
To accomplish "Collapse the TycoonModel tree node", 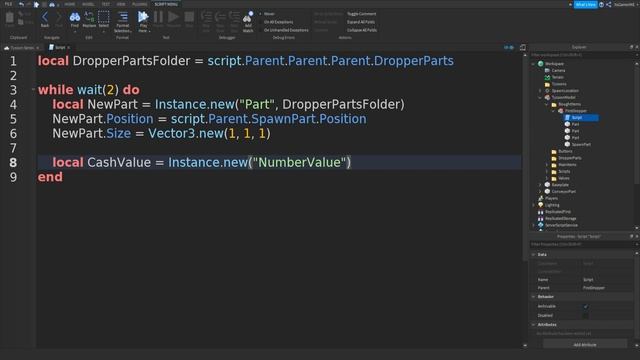I will tap(540, 98).
